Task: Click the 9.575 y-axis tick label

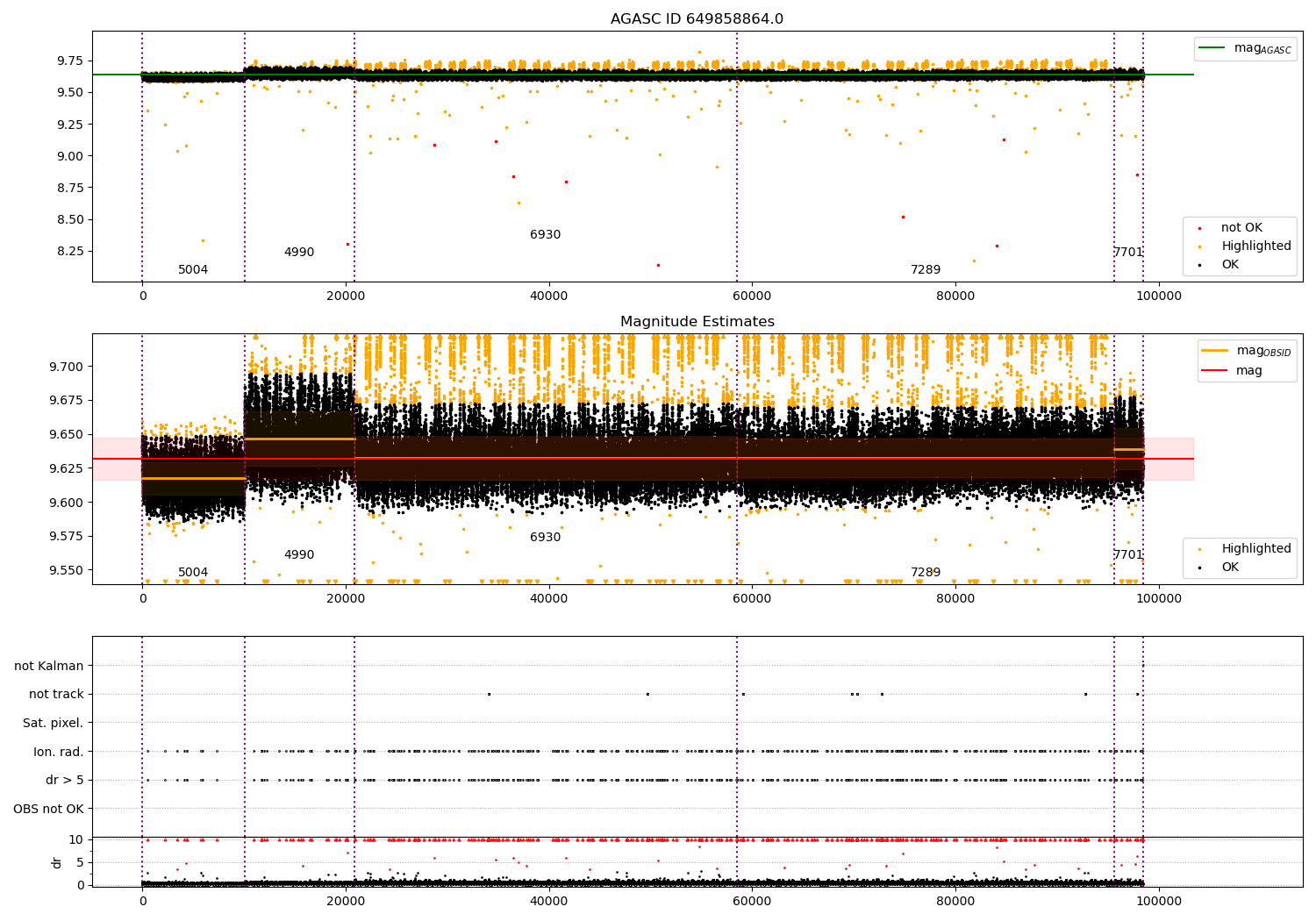Action: click(x=66, y=537)
